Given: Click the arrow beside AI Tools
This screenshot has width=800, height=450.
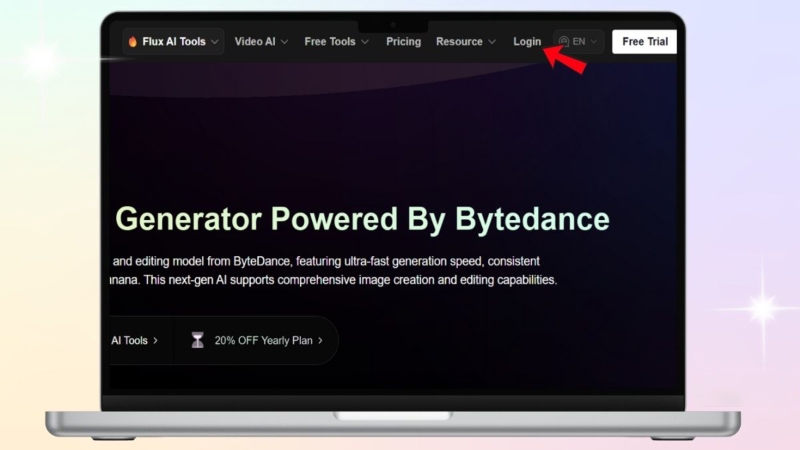Looking at the screenshot, I should (156, 340).
